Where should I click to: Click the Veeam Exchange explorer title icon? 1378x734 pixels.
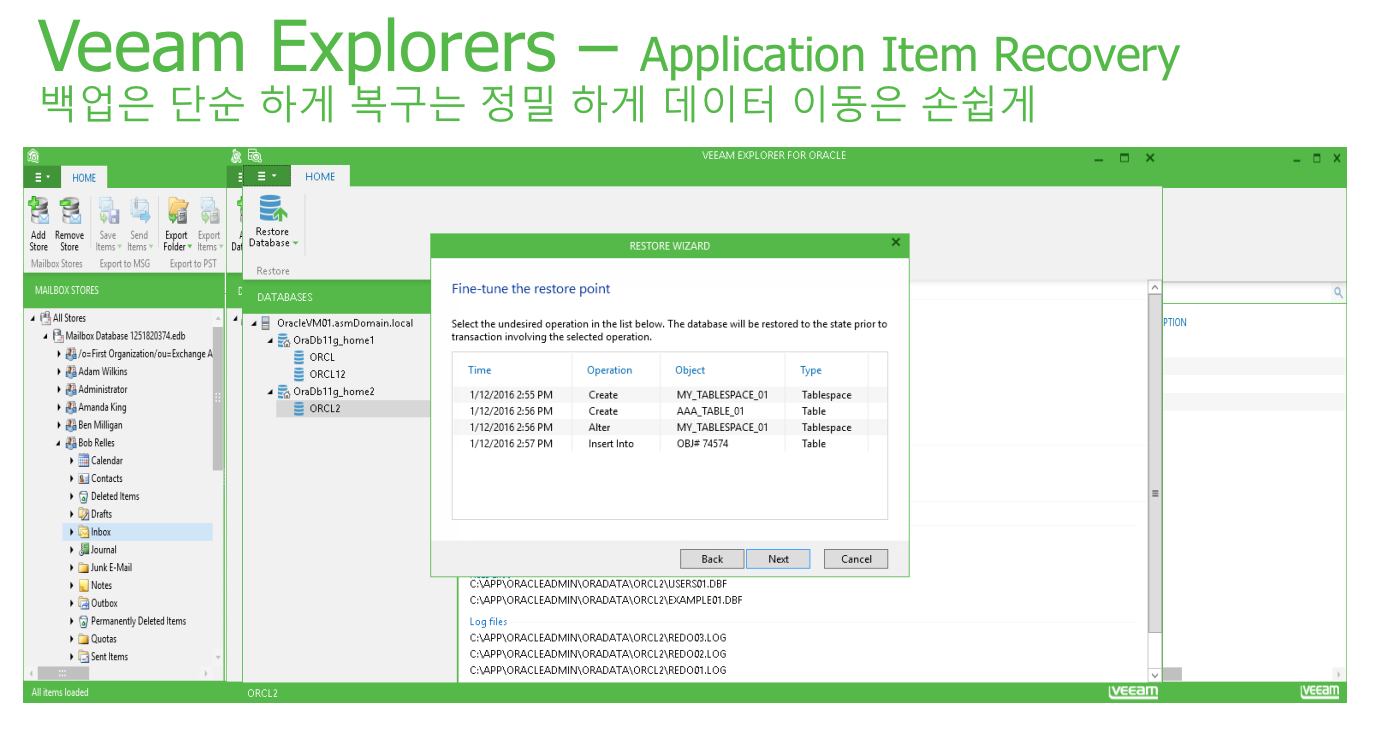pos(33,156)
